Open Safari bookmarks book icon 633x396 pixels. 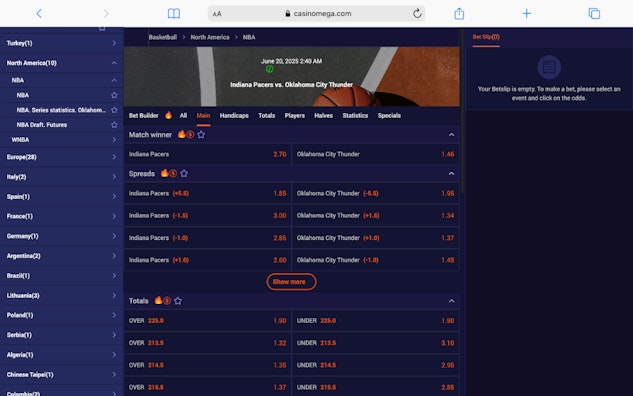click(174, 13)
